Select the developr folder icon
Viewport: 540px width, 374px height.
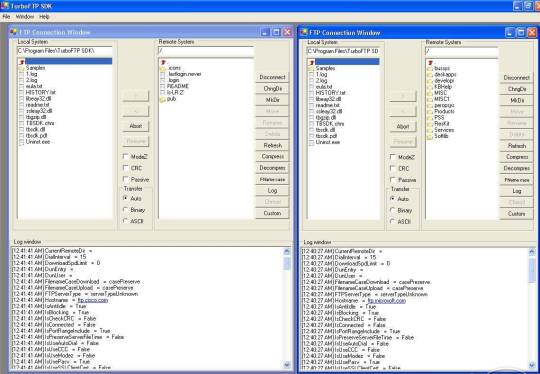click(430, 81)
